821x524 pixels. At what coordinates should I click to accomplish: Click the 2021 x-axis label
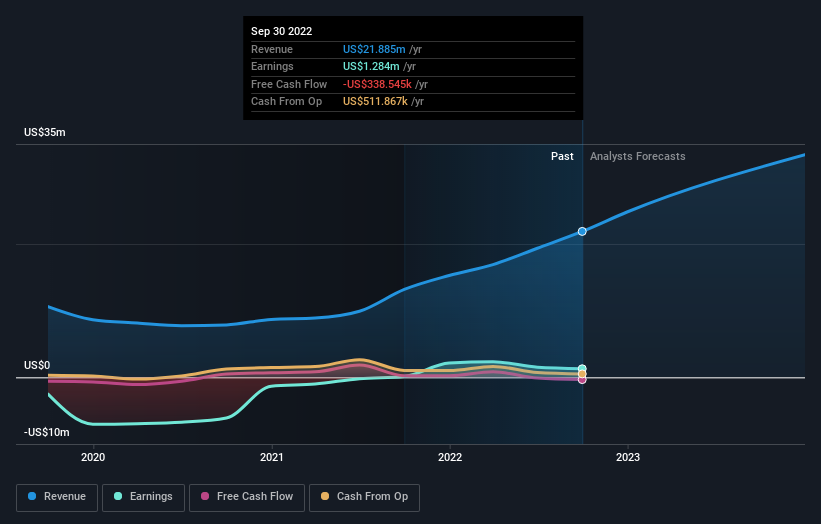(x=272, y=458)
